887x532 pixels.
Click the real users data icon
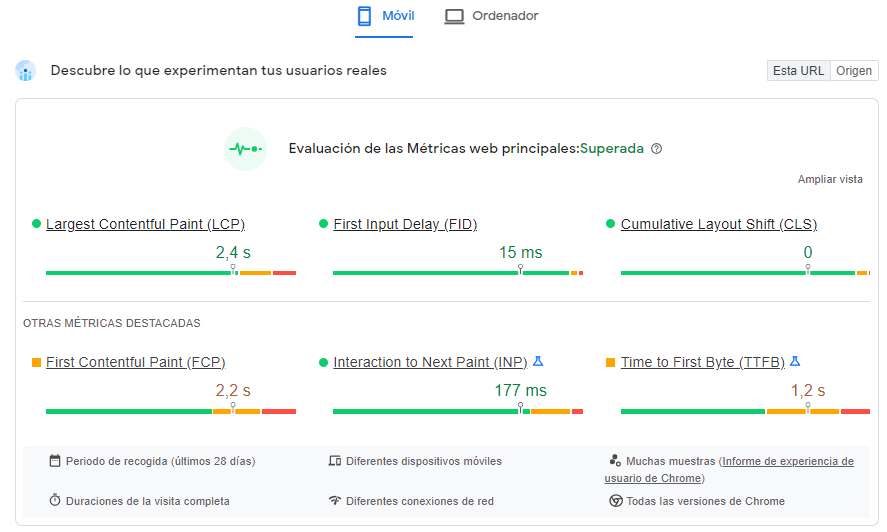click(x=25, y=71)
